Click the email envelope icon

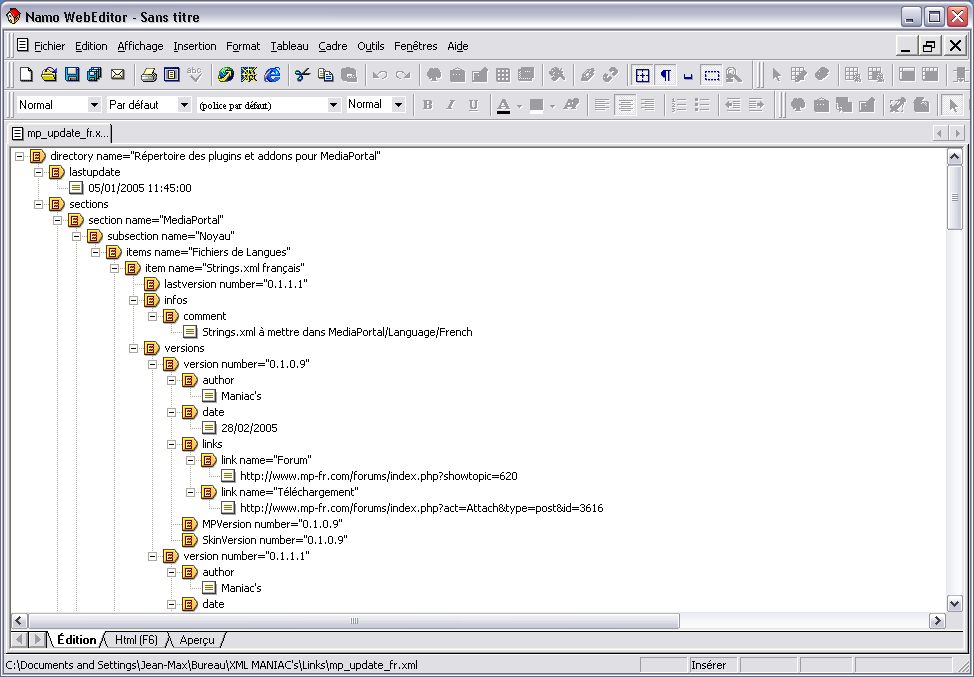tap(117, 75)
